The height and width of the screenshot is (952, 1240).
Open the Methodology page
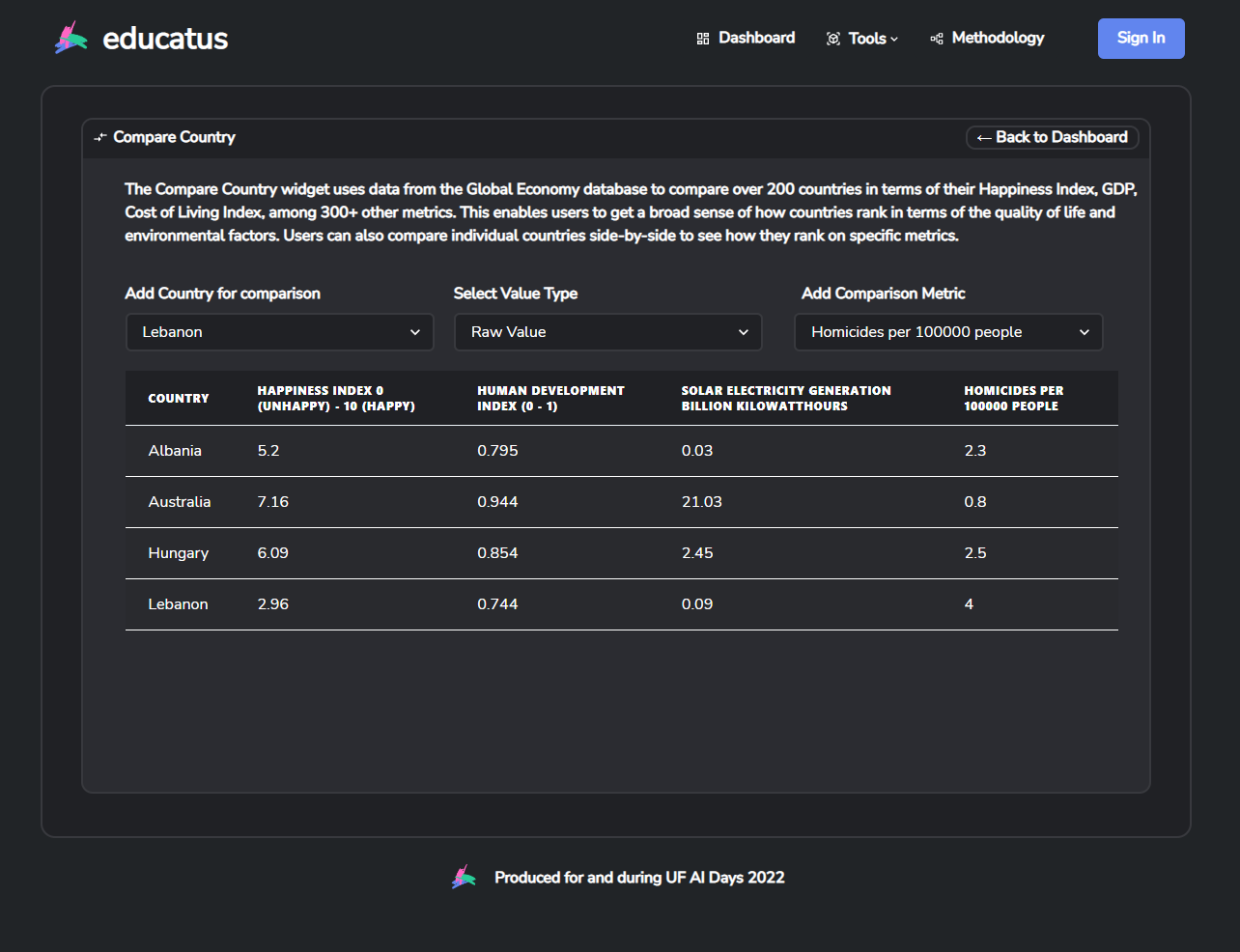coord(998,38)
